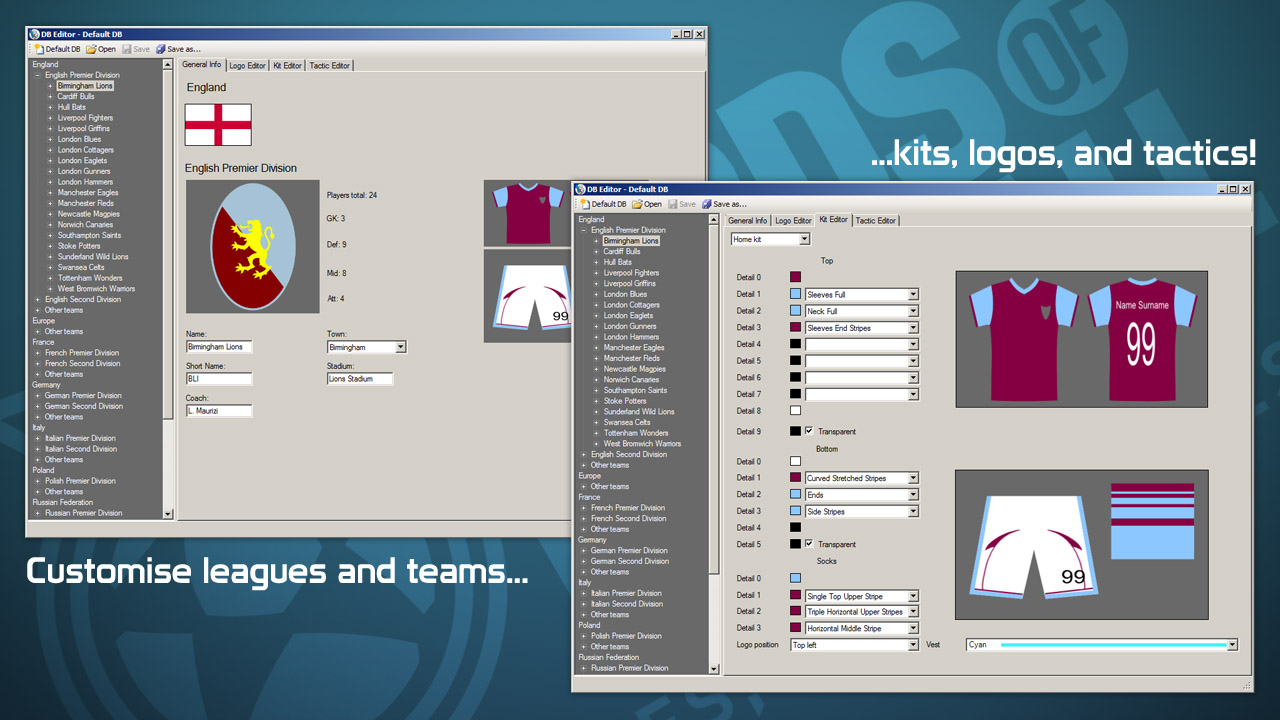Screen dimensions: 1280x720
Task: Click the Stadium field containing Lions Stadium
Action: point(360,379)
